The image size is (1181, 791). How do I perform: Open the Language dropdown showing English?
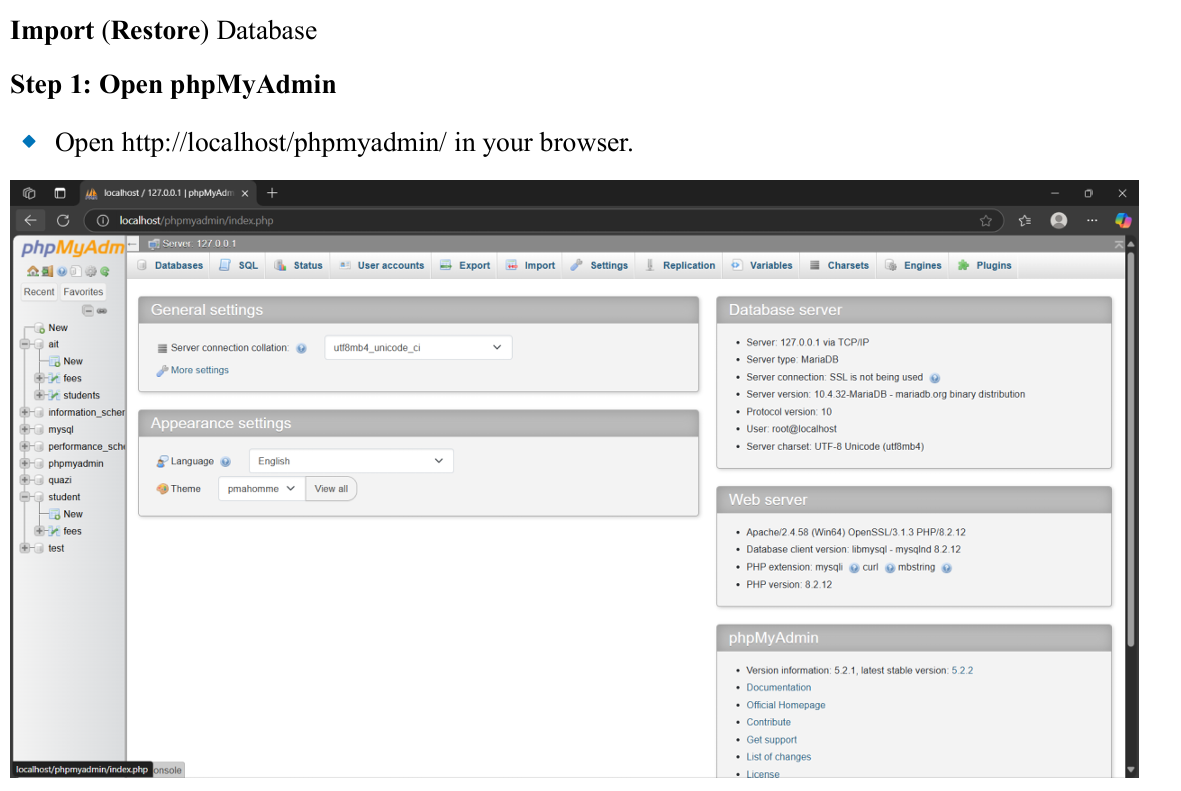(351, 461)
